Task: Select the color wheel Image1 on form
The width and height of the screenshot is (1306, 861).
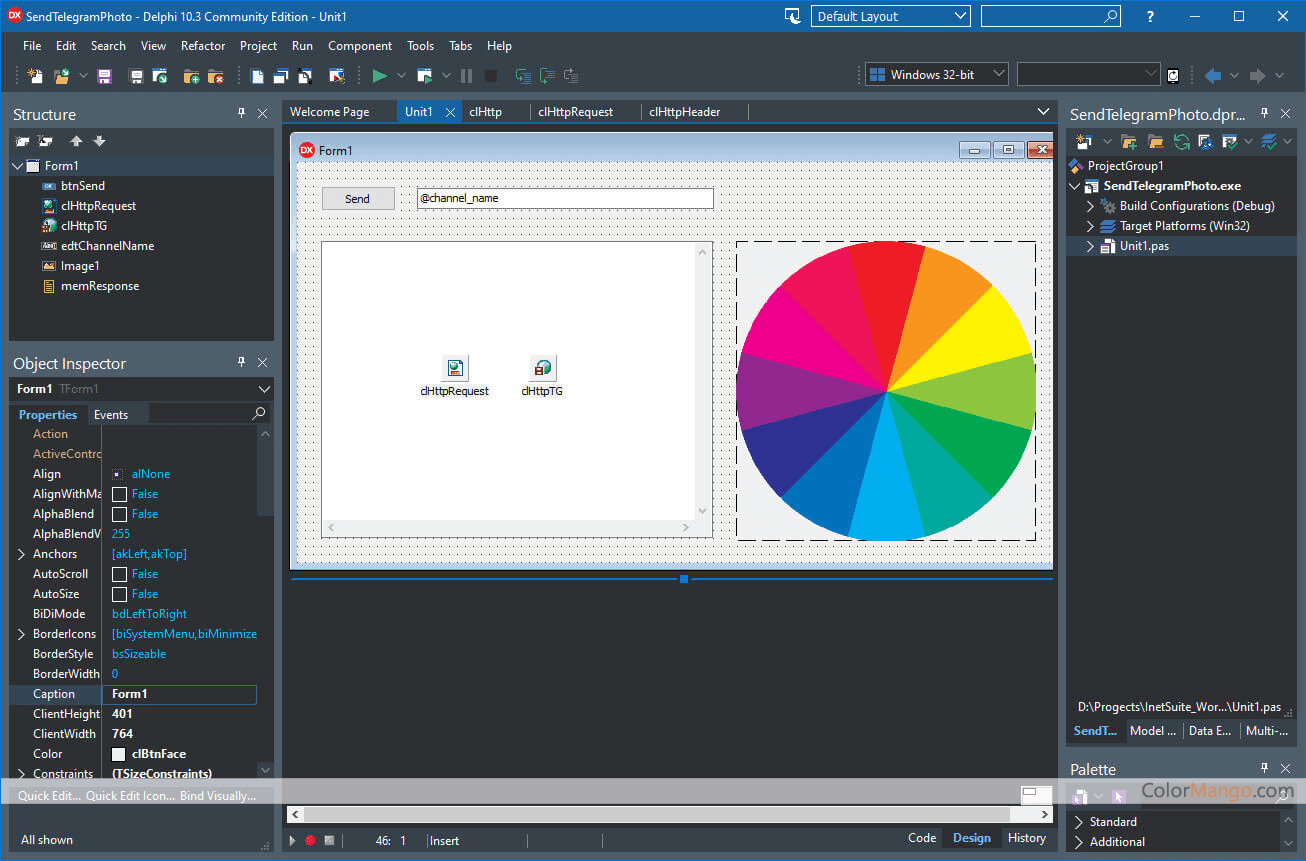Action: 886,391
